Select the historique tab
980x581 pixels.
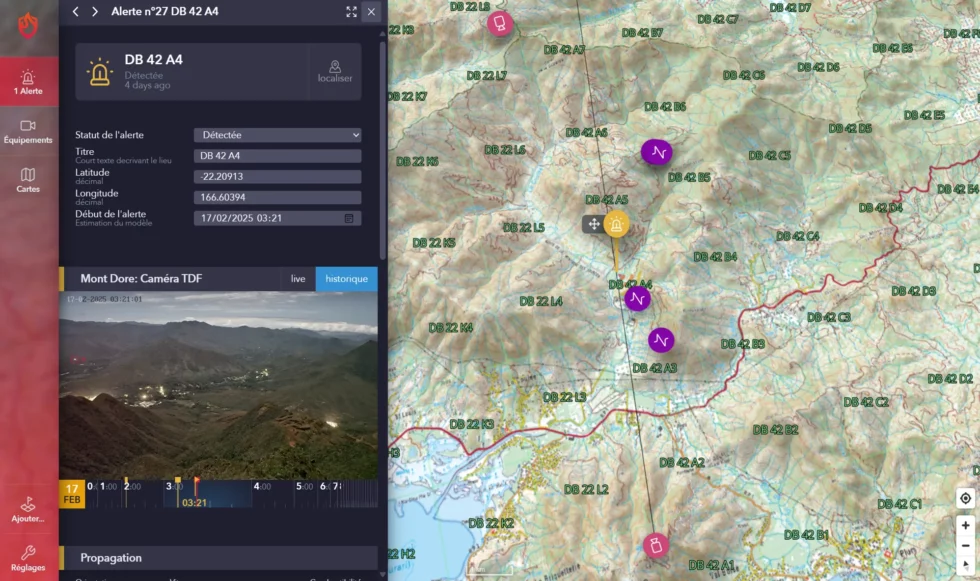[346, 279]
